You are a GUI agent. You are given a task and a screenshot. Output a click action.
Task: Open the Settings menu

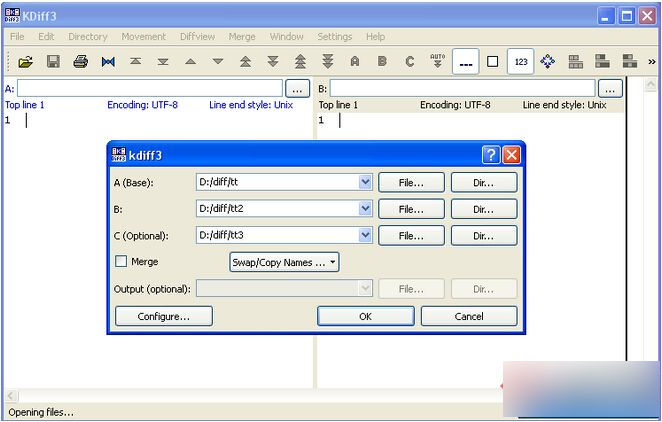(x=335, y=37)
